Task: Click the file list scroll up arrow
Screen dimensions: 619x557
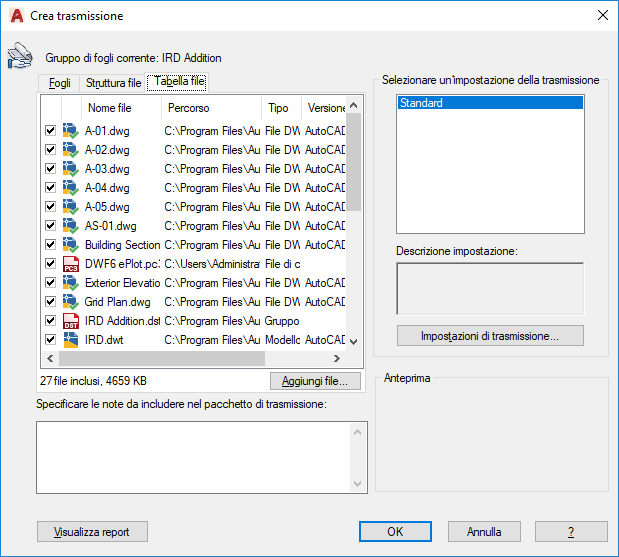Action: coord(354,105)
